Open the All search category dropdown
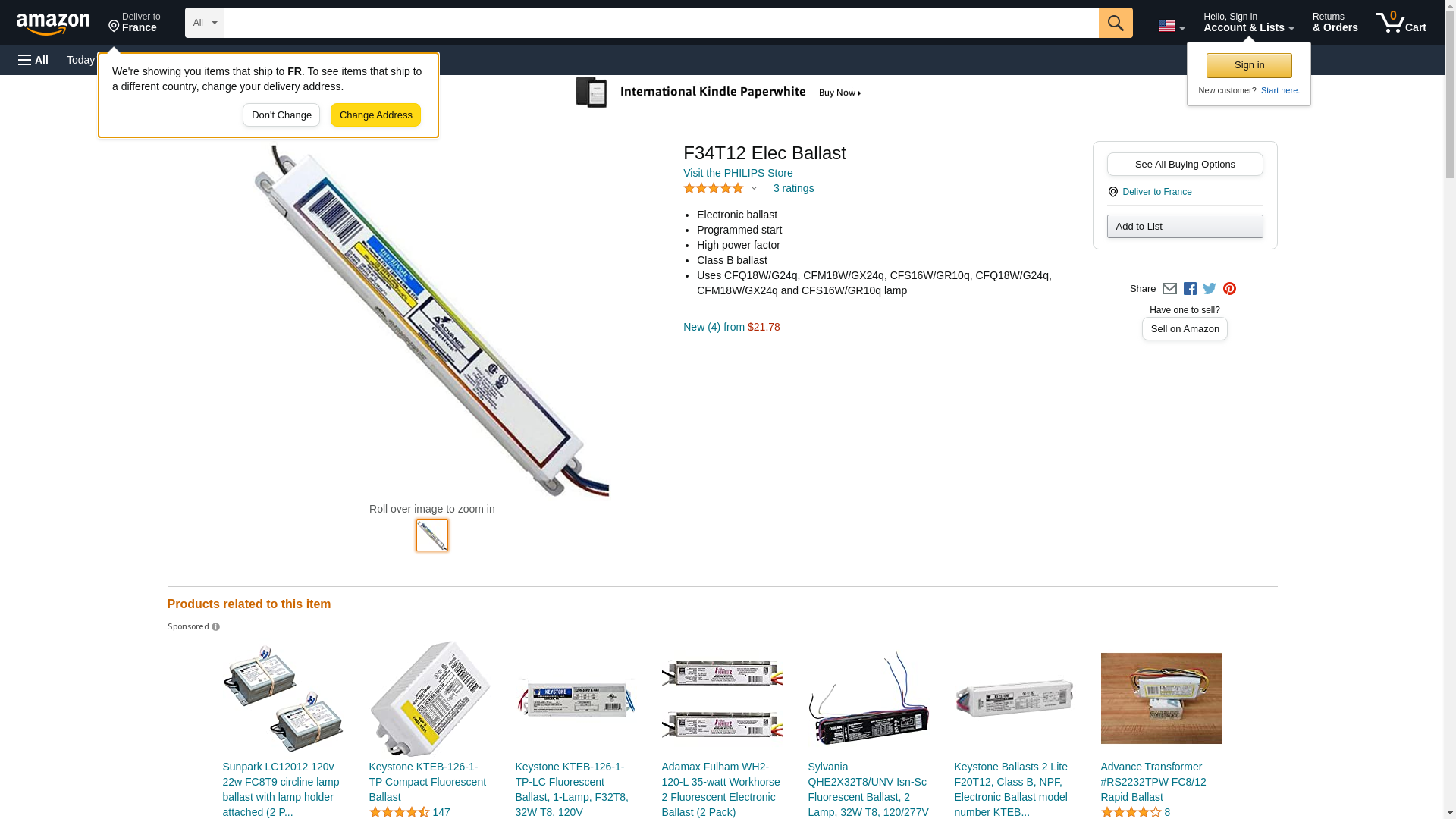Image resolution: width=1456 pixels, height=819 pixels. [x=205, y=23]
